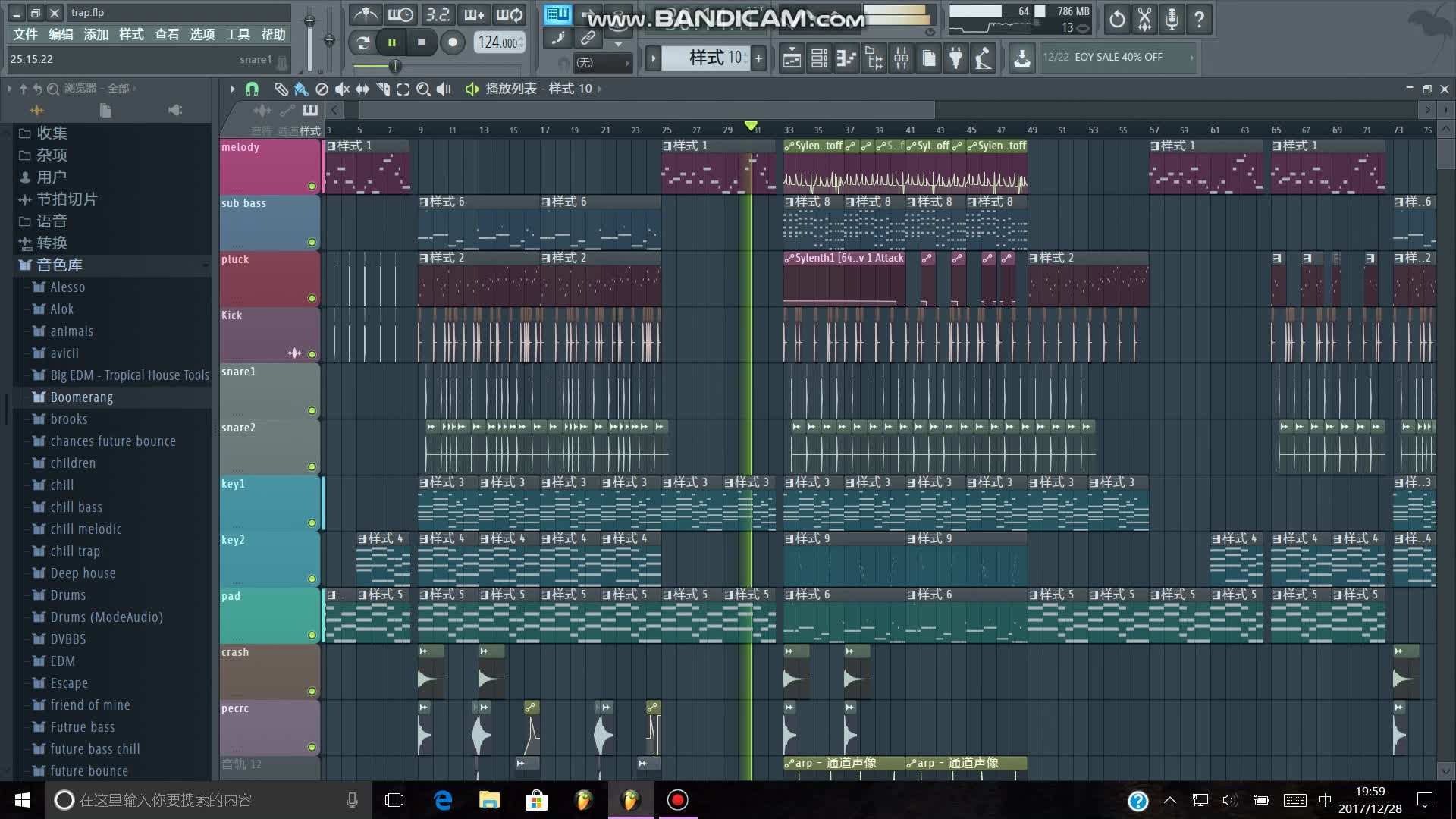Open the plugin picker plug icon
The image size is (1456, 819).
(x=955, y=58)
